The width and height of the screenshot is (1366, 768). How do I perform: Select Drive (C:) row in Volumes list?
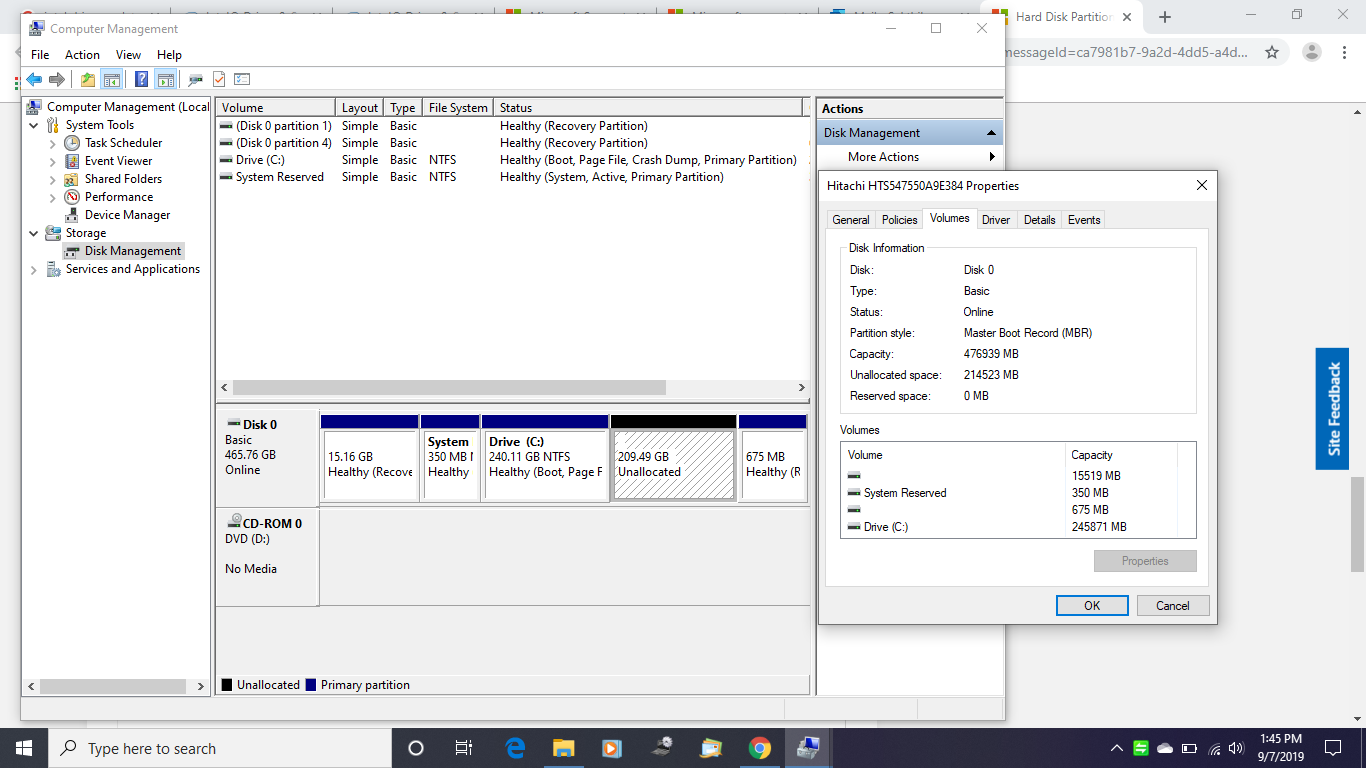[x=1011, y=527]
